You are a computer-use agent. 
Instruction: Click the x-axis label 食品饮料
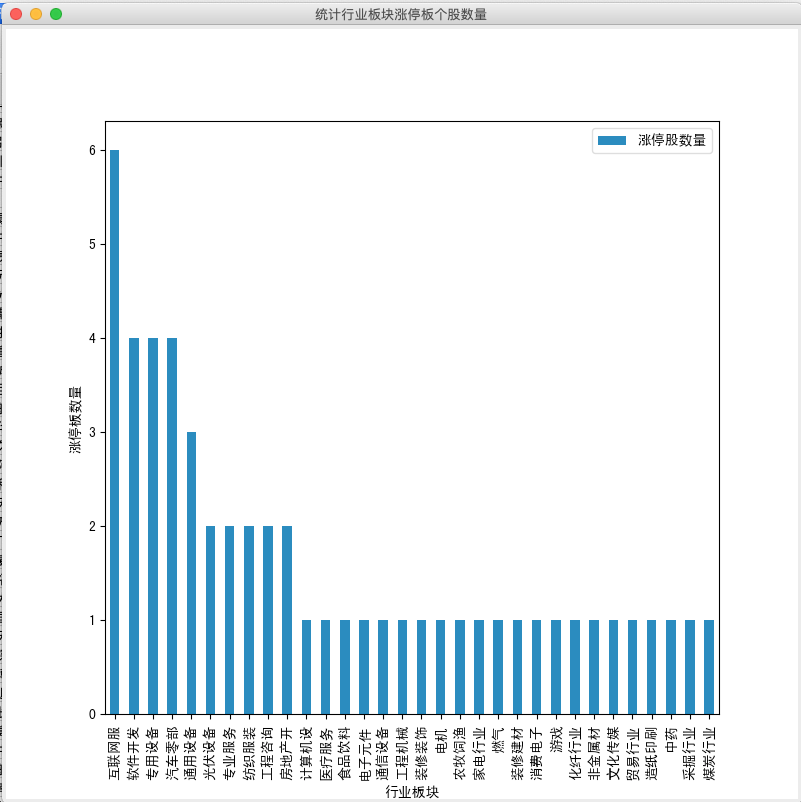coord(345,753)
